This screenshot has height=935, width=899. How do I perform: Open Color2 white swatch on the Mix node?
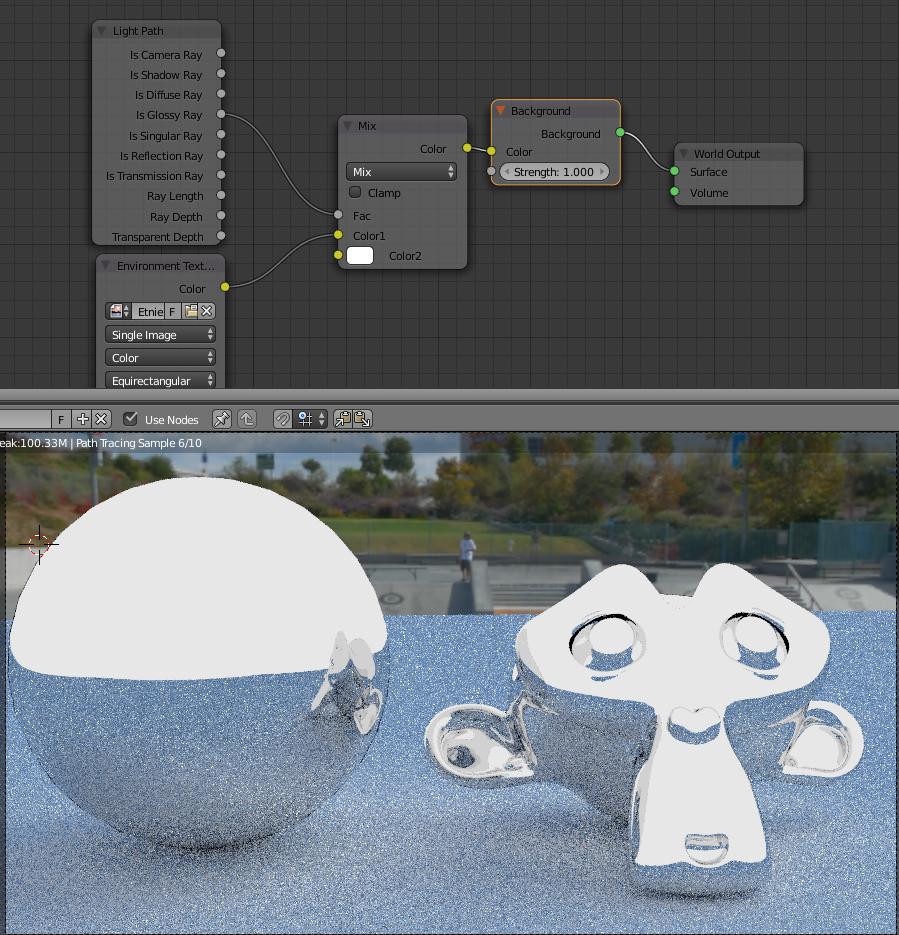tap(360, 255)
